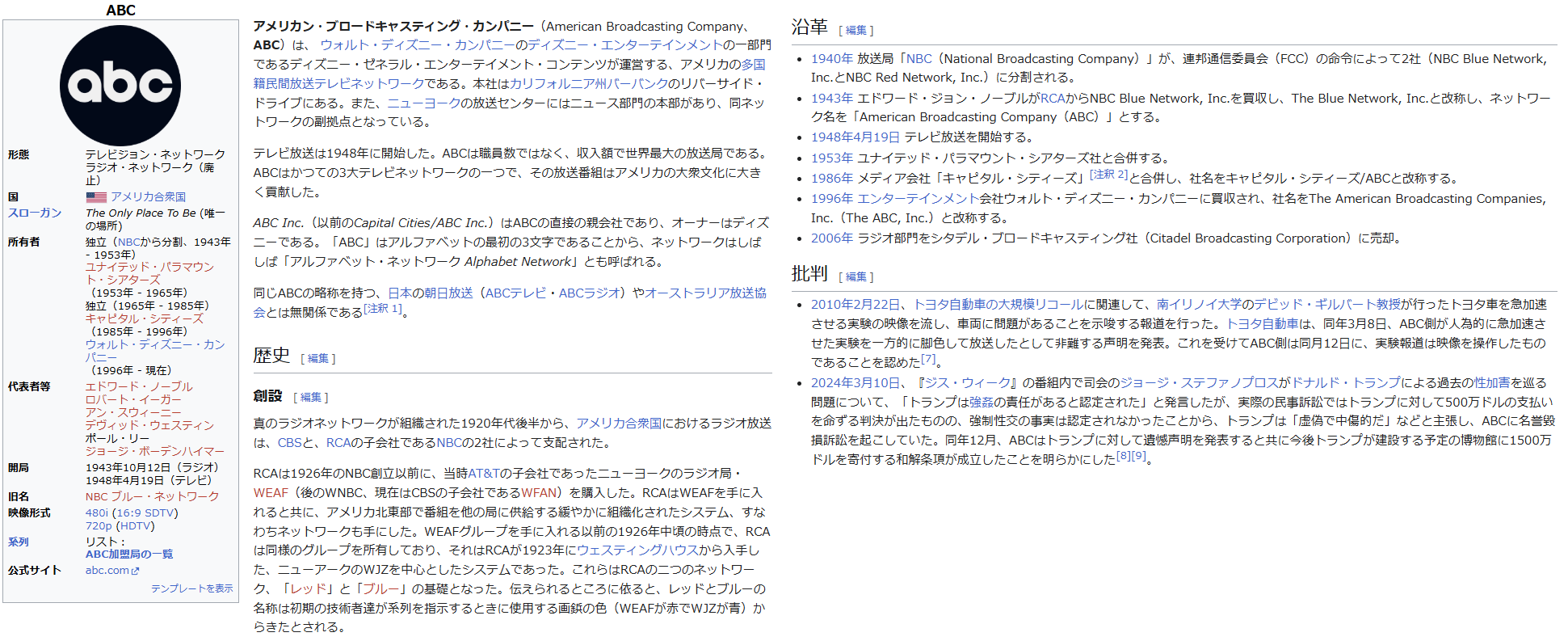Open the 1986年 year link

point(832,178)
